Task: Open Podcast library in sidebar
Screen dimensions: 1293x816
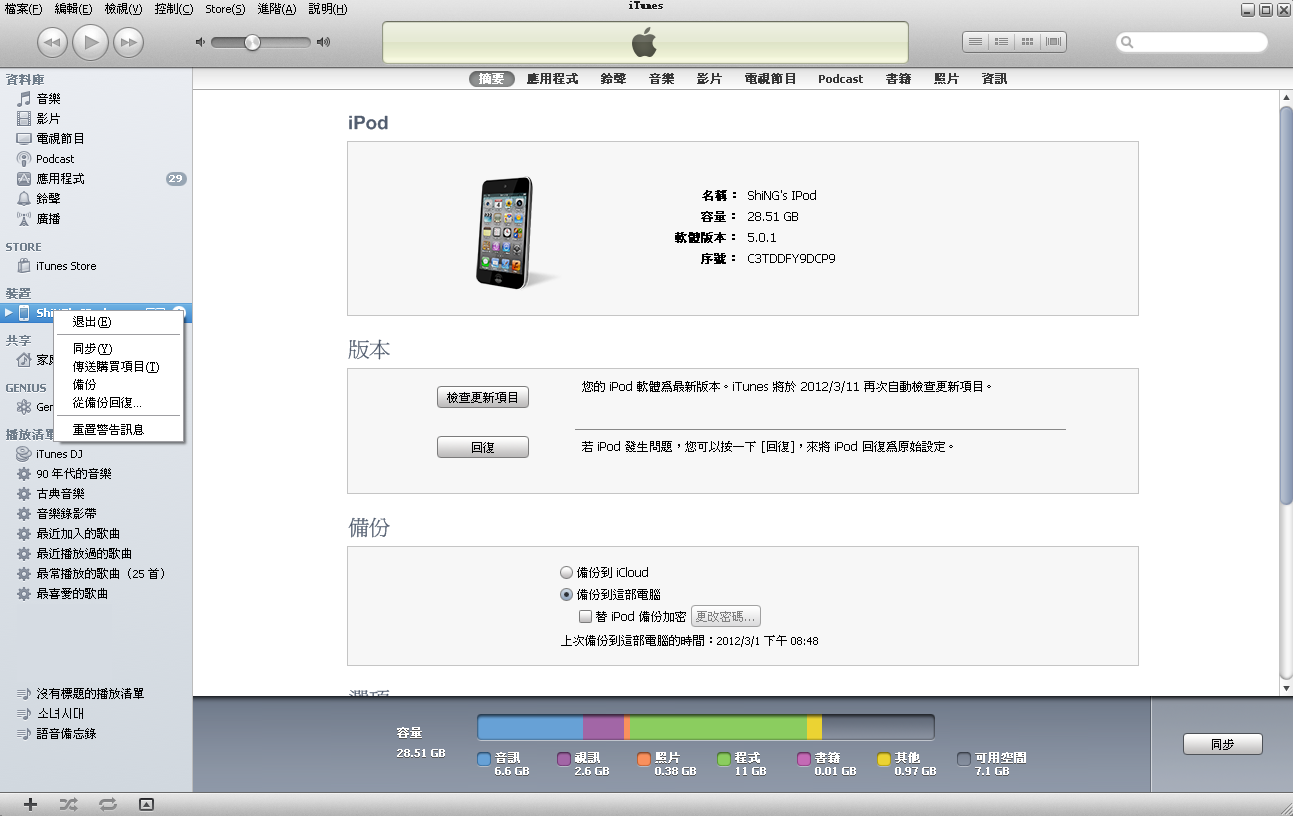Action: tap(55, 158)
